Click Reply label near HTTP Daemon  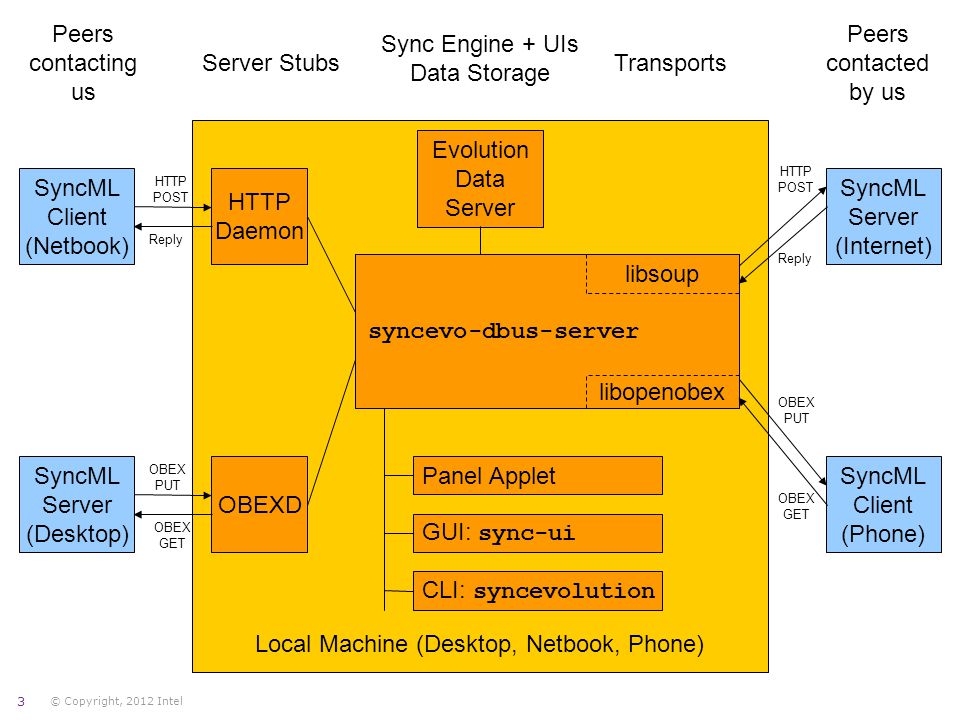[165, 239]
